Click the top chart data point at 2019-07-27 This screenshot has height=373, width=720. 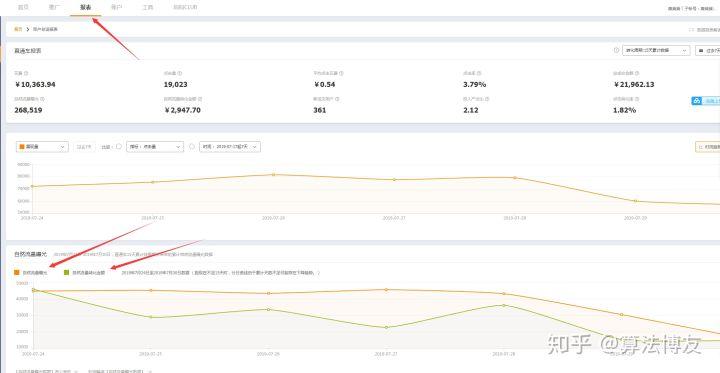pos(394,180)
